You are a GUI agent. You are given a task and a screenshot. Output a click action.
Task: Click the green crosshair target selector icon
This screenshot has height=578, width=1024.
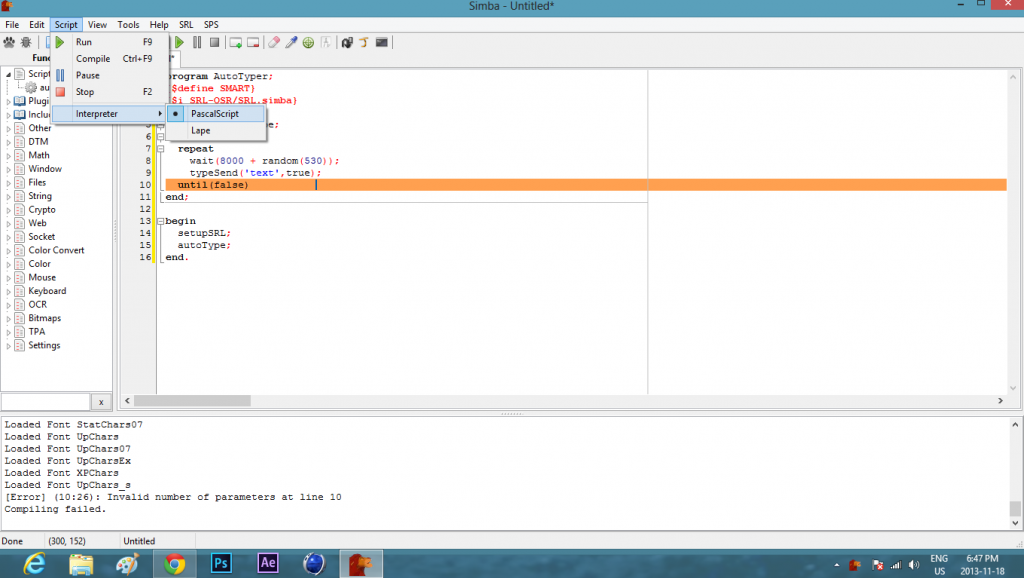tap(308, 42)
